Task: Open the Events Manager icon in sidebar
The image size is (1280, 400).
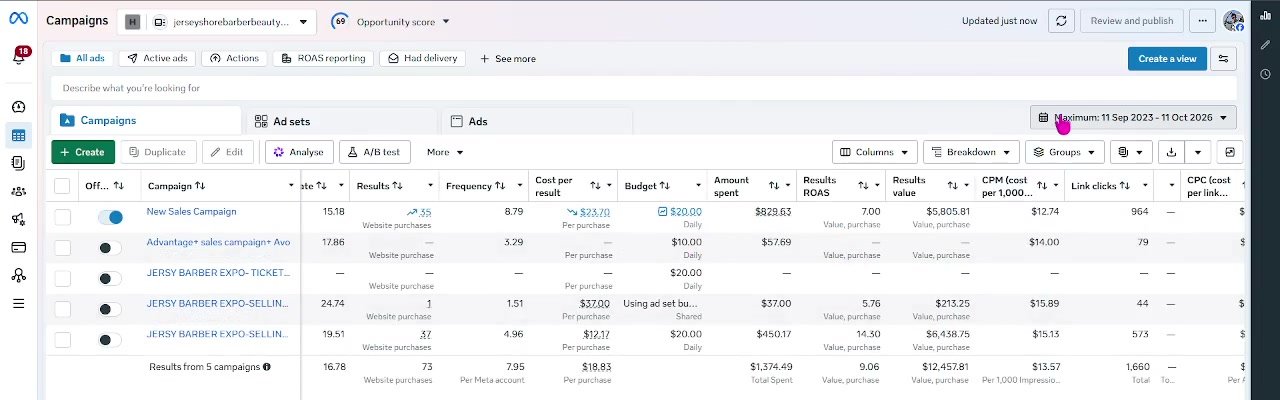Action: click(18, 275)
